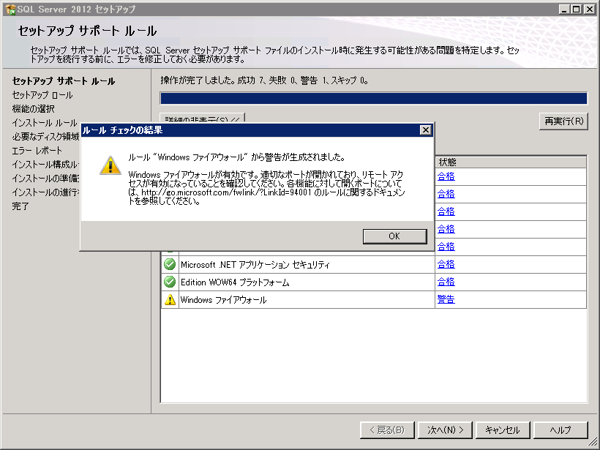Select the Windows ファイアウォール rule row text
Viewport: 600px width, 450px height.
(x=223, y=300)
